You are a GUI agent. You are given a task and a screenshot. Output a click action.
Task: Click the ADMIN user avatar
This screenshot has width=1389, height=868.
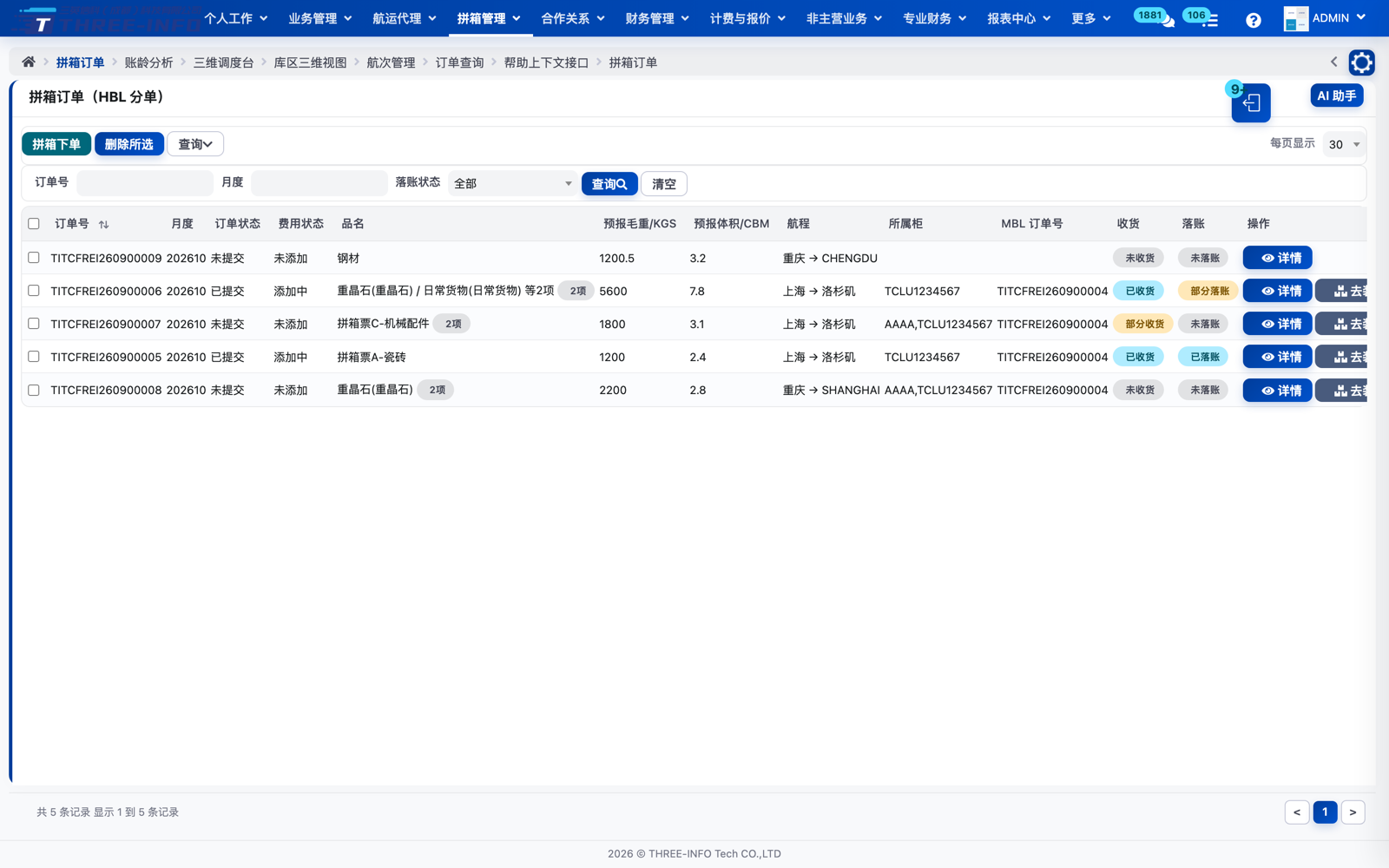pyautogui.click(x=1295, y=18)
